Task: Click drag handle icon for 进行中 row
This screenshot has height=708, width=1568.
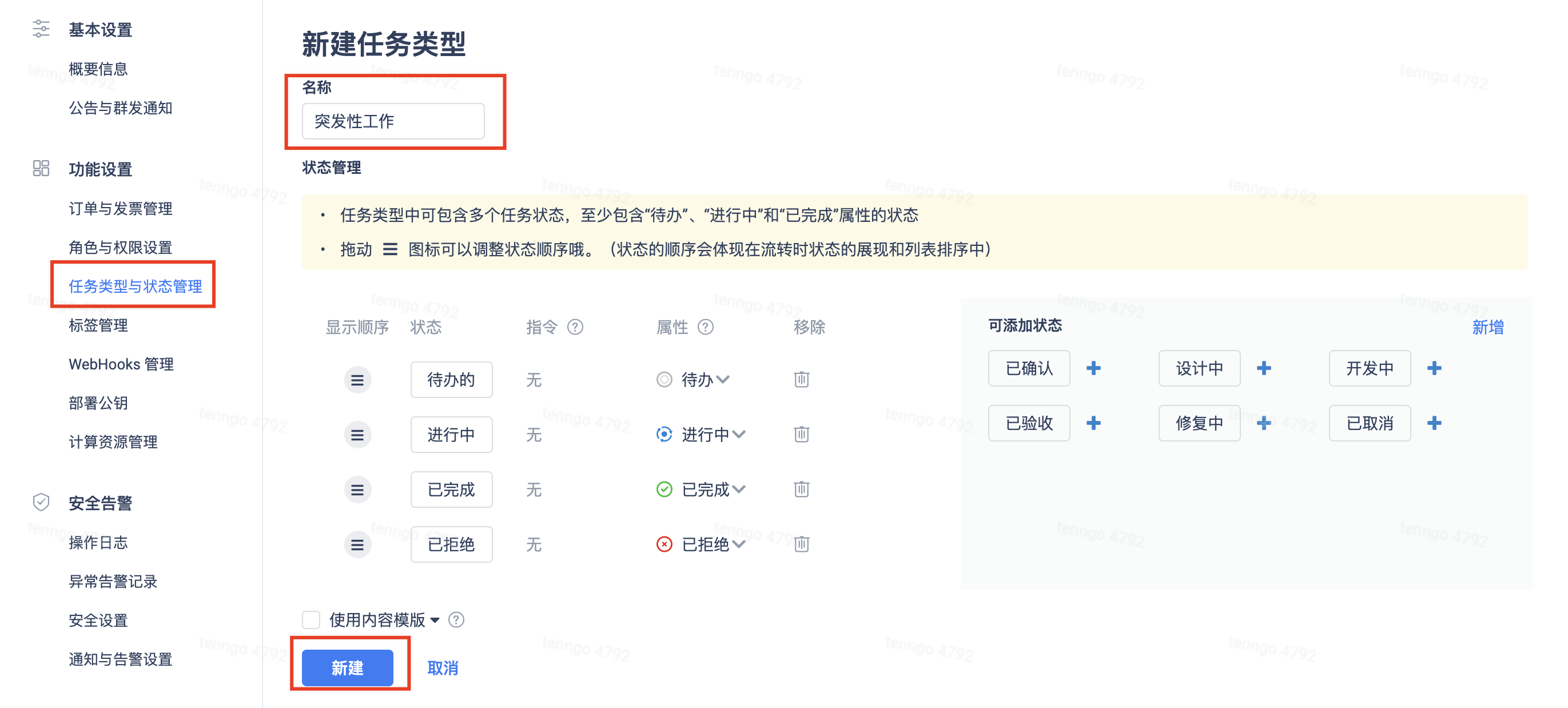Action: tap(357, 435)
